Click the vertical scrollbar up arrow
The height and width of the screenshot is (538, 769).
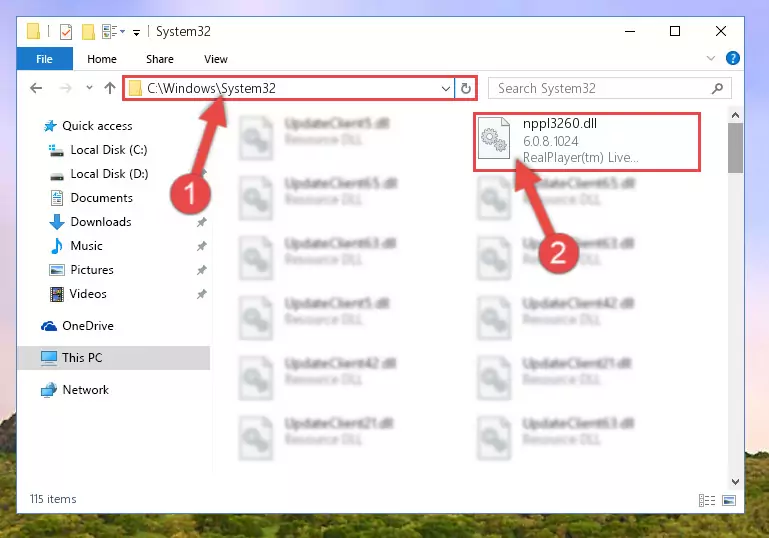pyautogui.click(x=735, y=115)
